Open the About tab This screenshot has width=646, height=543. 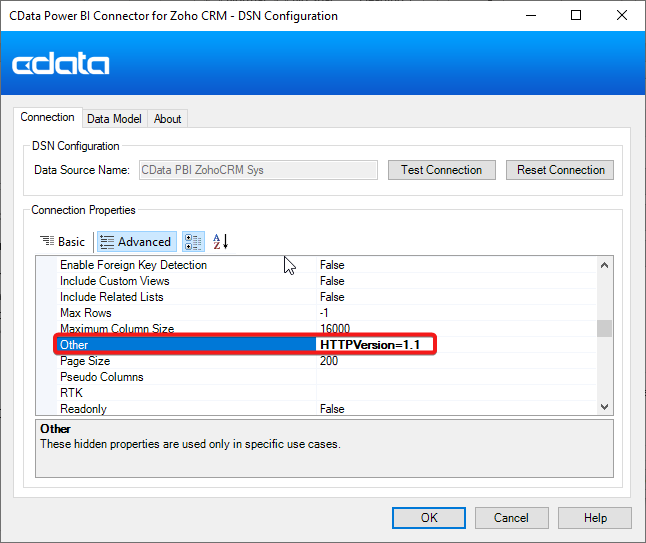click(167, 119)
